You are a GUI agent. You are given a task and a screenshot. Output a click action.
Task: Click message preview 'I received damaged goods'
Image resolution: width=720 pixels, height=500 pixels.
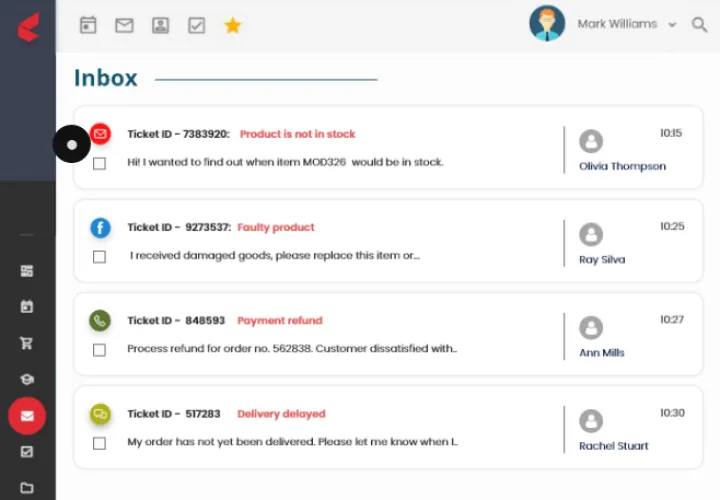275,256
